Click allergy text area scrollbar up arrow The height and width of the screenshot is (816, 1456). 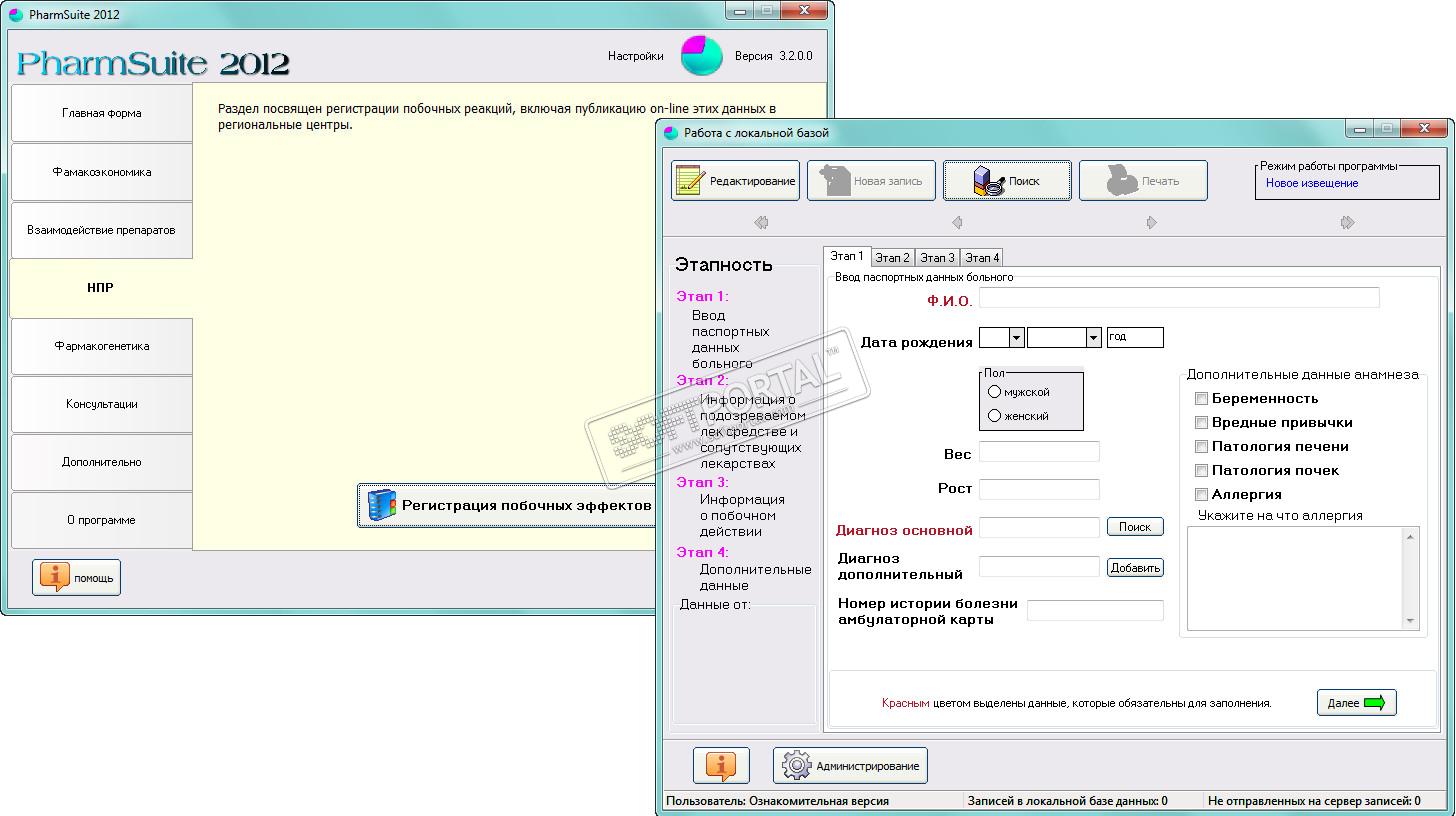(x=1411, y=537)
